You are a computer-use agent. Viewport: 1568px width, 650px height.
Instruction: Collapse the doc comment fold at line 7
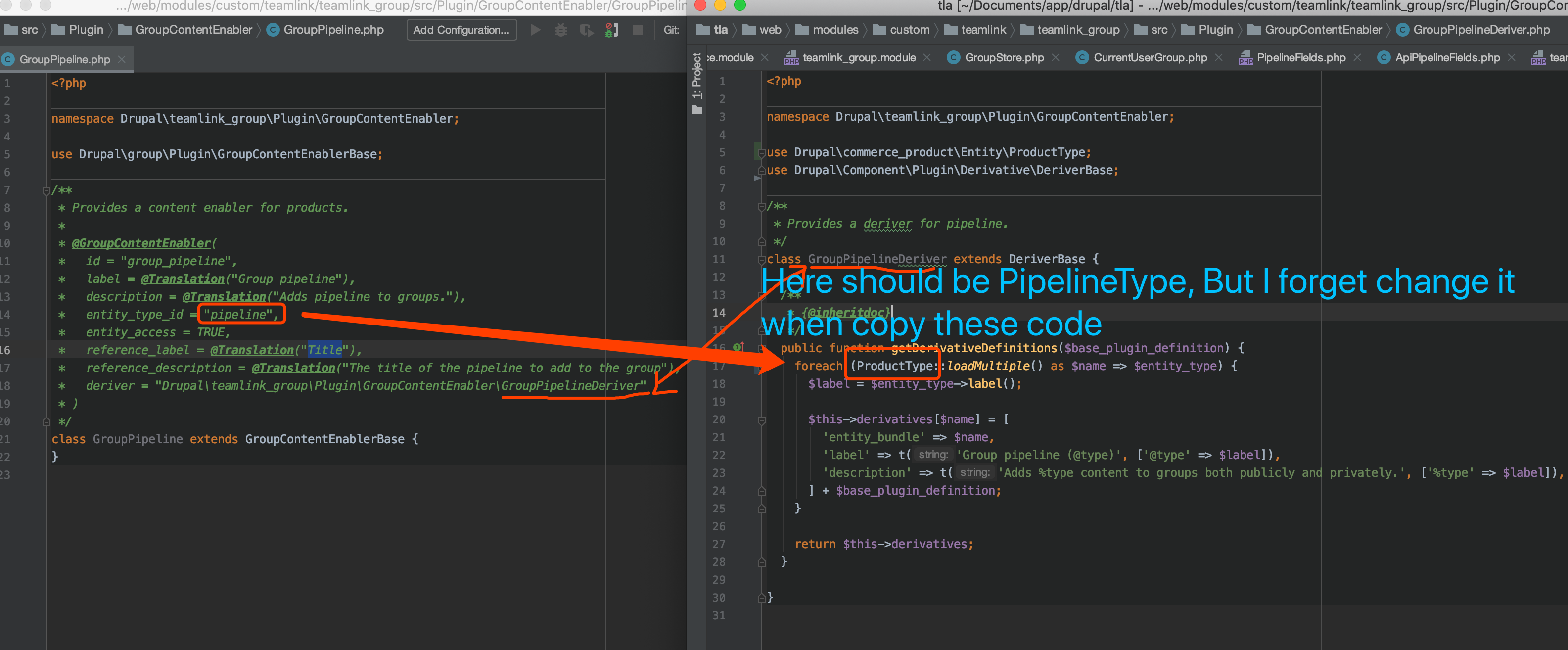click(x=46, y=190)
